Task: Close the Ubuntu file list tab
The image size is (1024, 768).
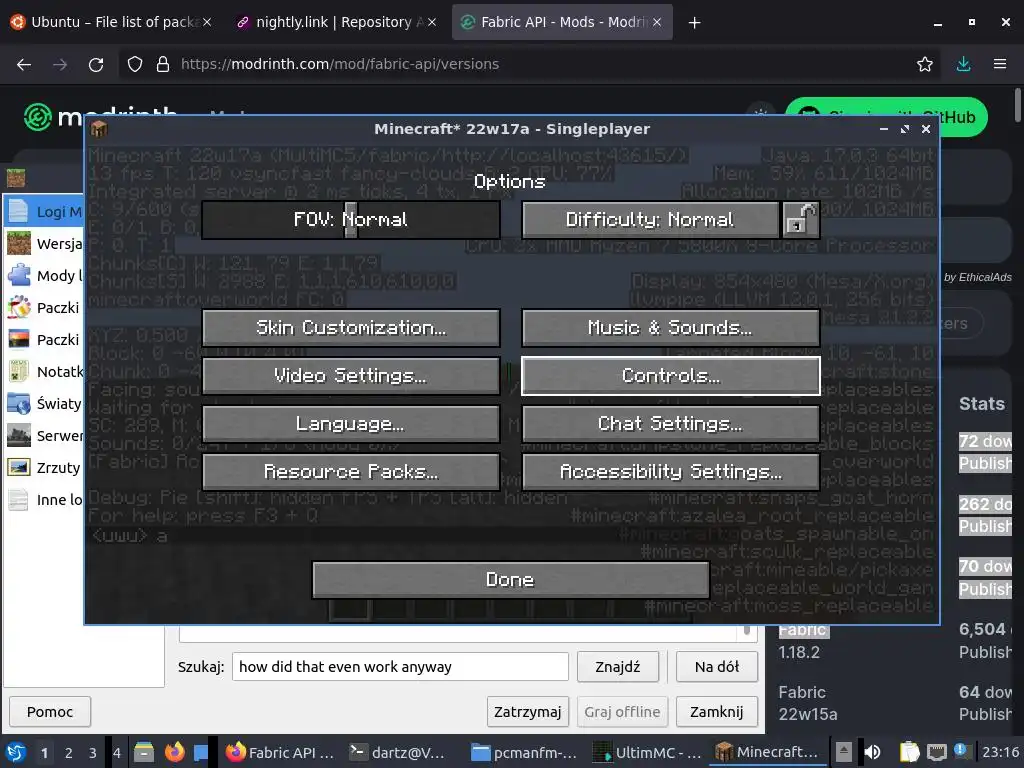Action: click(x=207, y=22)
